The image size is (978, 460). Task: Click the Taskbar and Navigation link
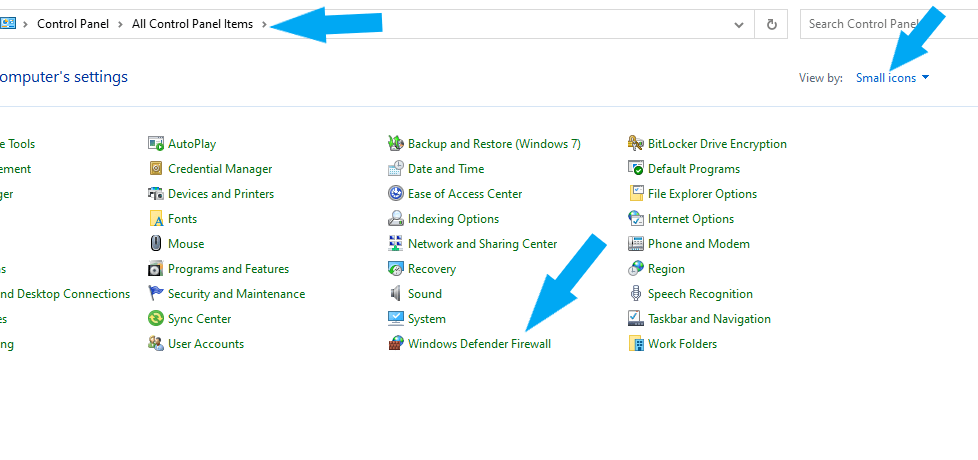point(709,319)
